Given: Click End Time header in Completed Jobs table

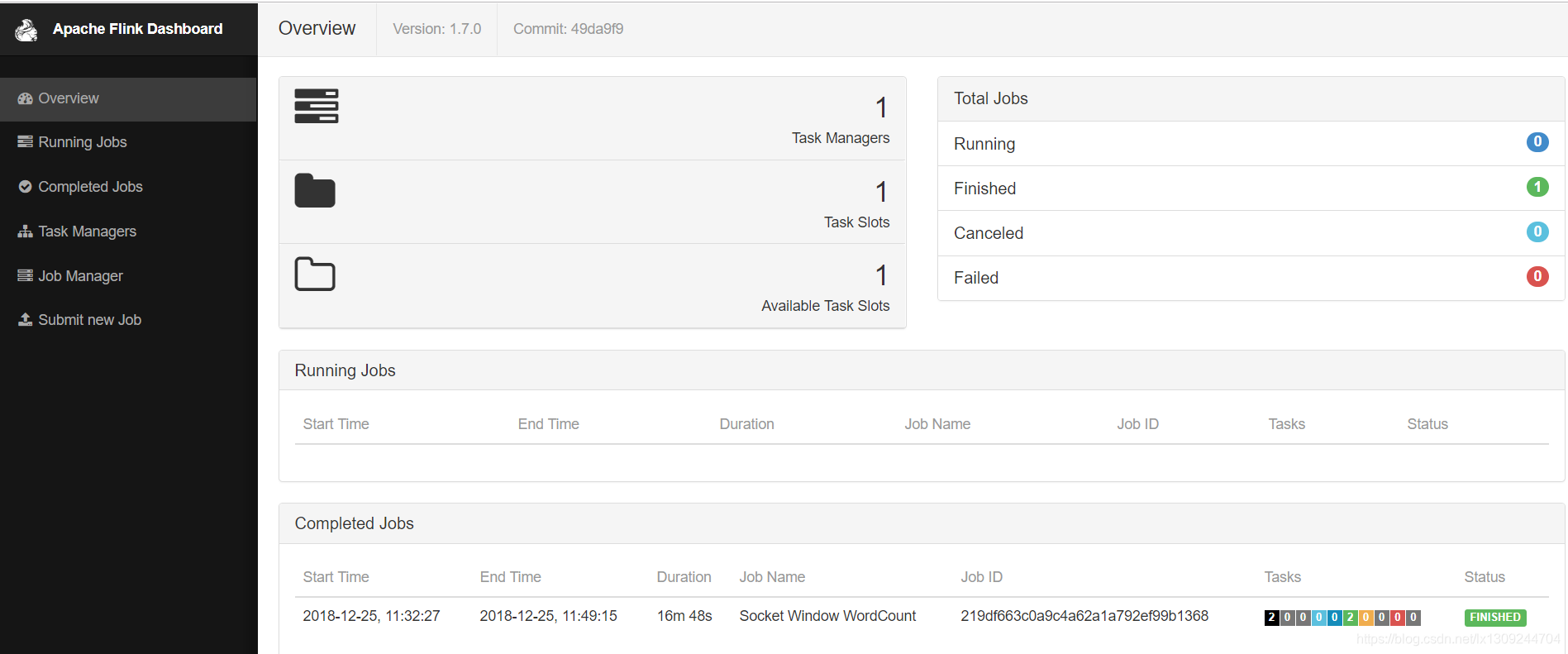Looking at the screenshot, I should (510, 577).
